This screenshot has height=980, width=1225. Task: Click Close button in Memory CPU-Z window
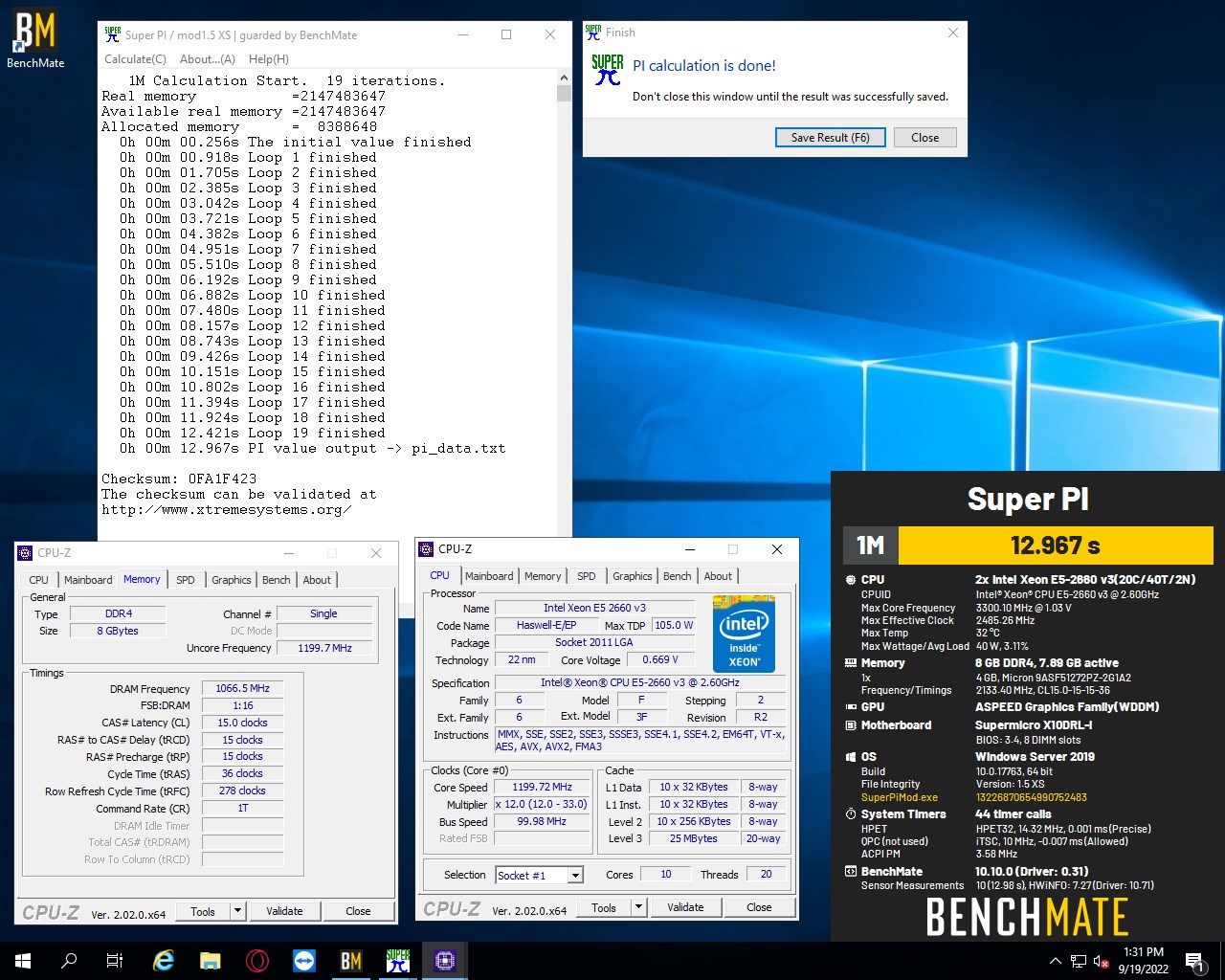(358, 911)
